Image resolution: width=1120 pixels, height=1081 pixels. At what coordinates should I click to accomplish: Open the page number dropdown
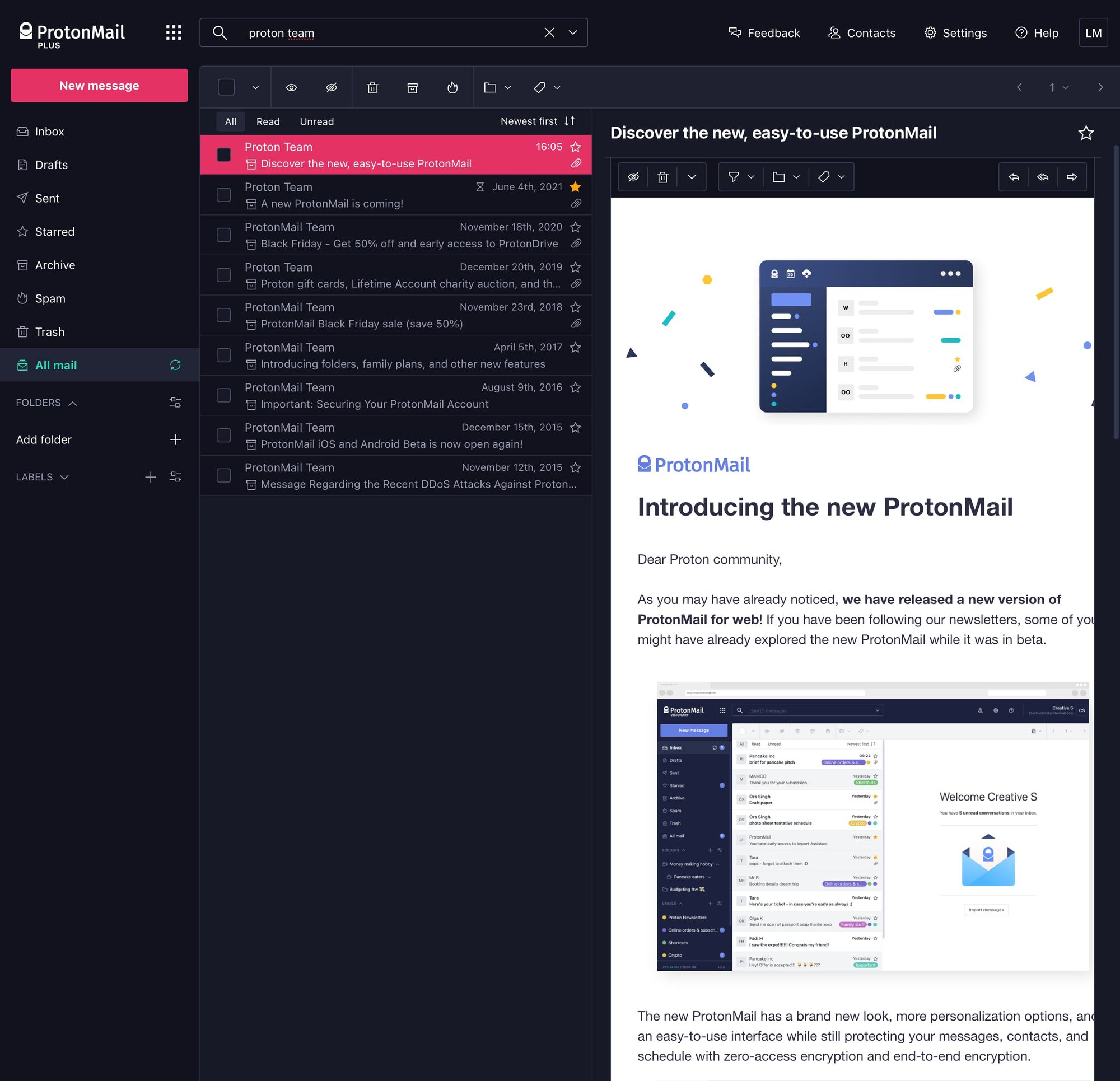click(x=1059, y=87)
